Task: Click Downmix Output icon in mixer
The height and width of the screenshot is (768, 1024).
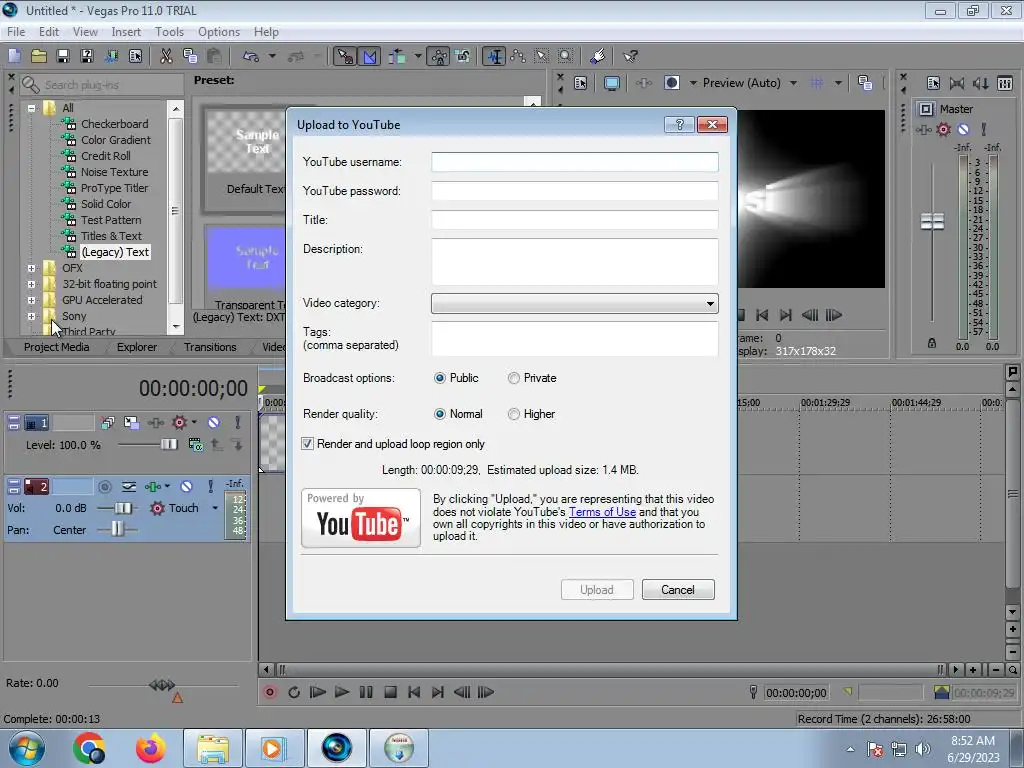Action: (x=957, y=83)
